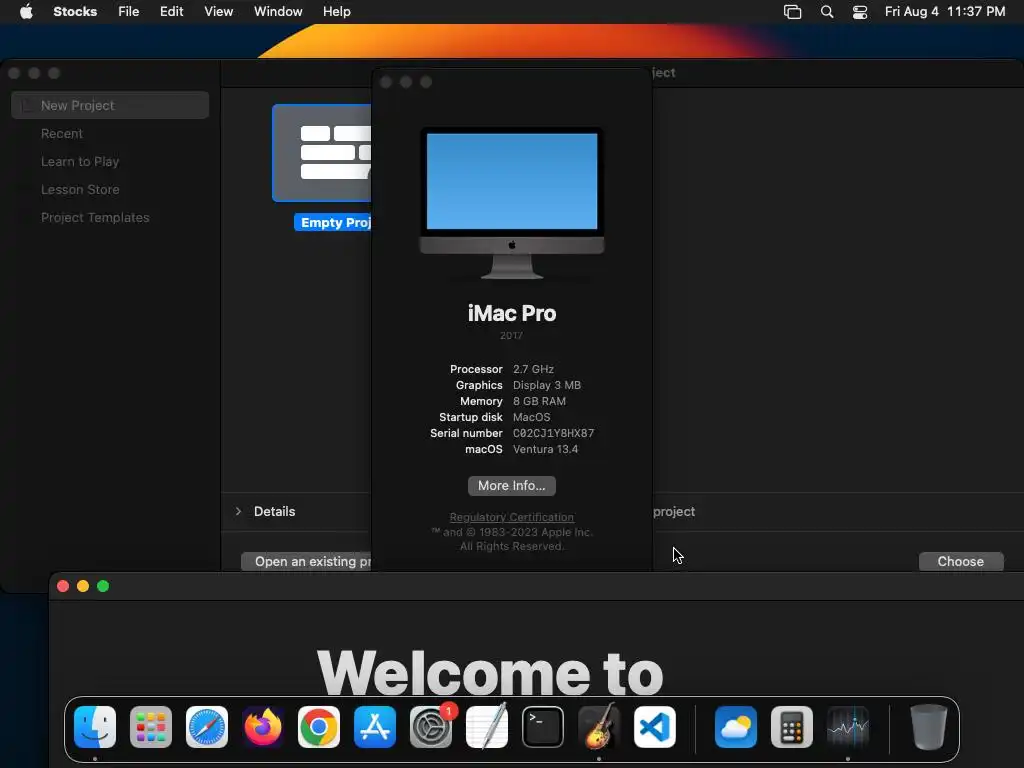Click the More Info... button
This screenshot has height=768, width=1024.
click(x=512, y=485)
